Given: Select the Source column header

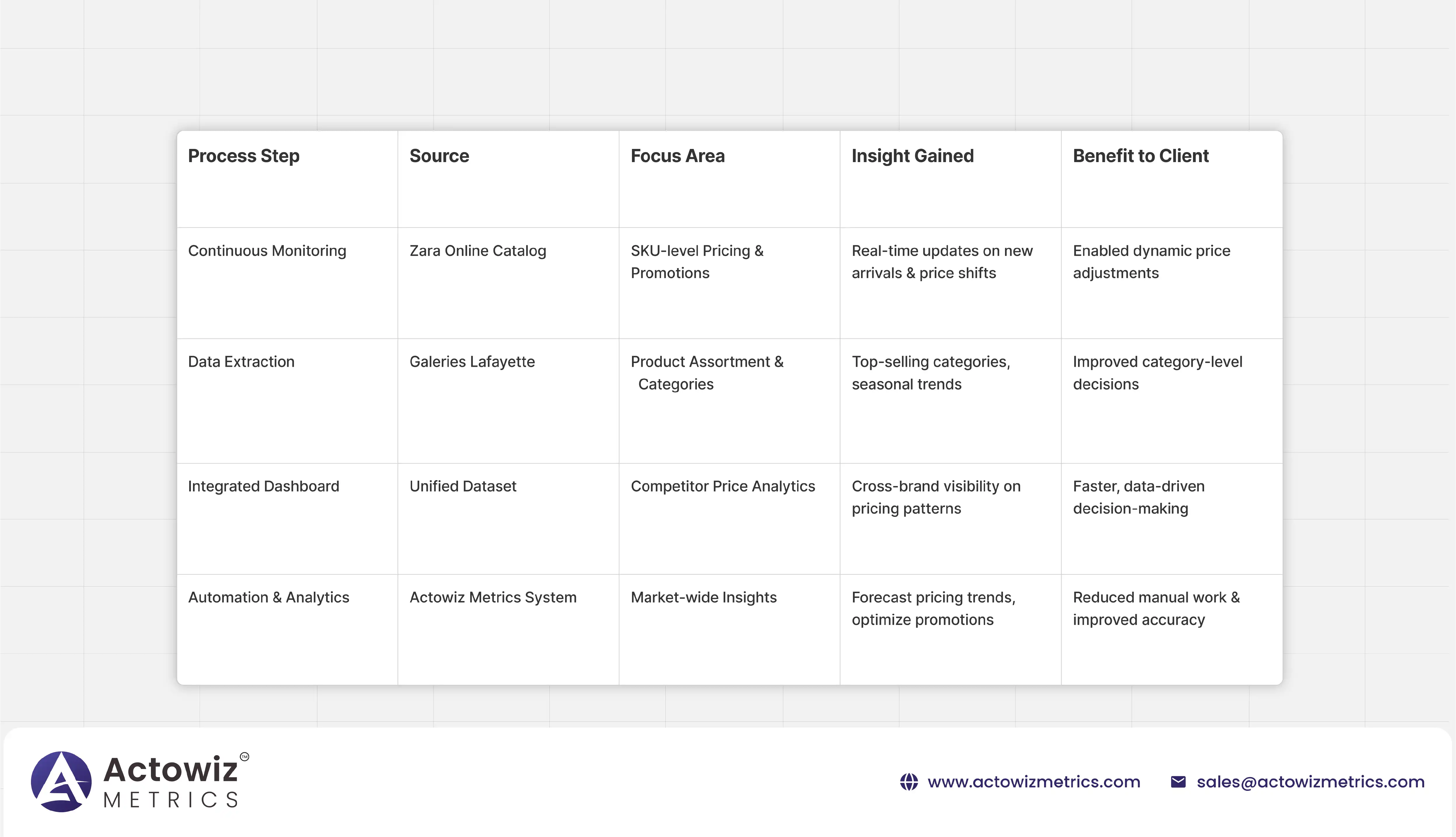Looking at the screenshot, I should pos(439,156).
